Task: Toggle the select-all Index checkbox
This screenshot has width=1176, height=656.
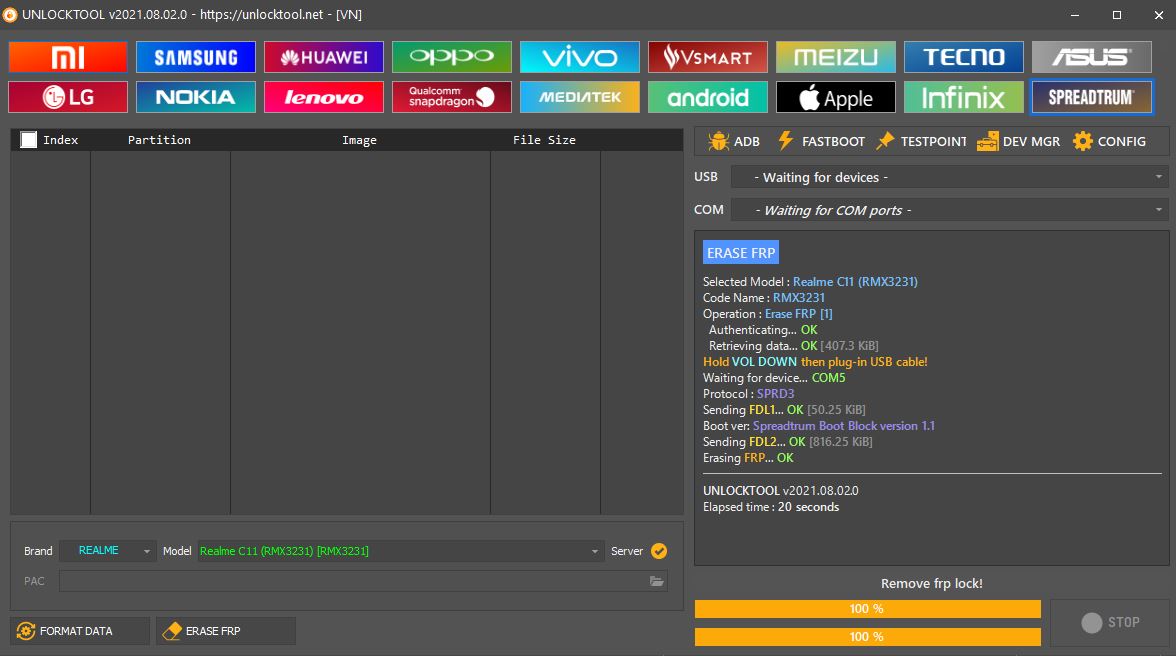Action: 28,139
